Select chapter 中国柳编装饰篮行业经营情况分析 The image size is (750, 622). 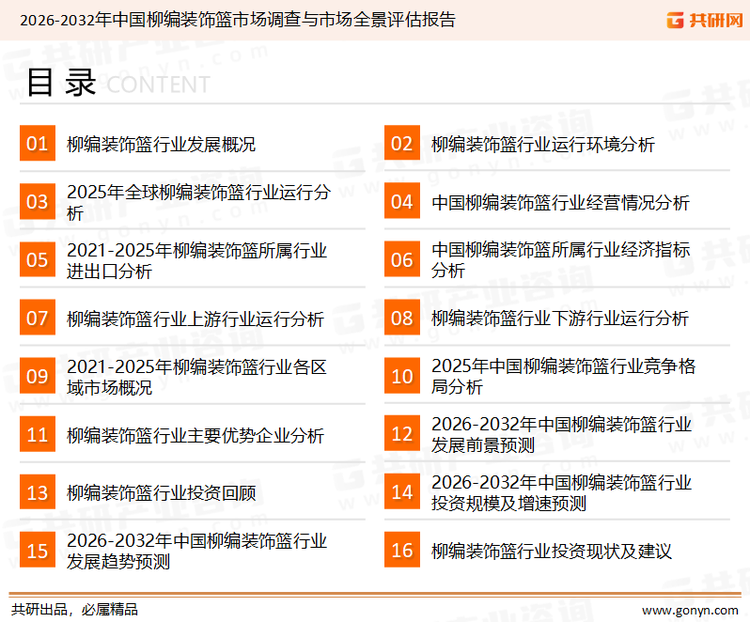coord(560,202)
